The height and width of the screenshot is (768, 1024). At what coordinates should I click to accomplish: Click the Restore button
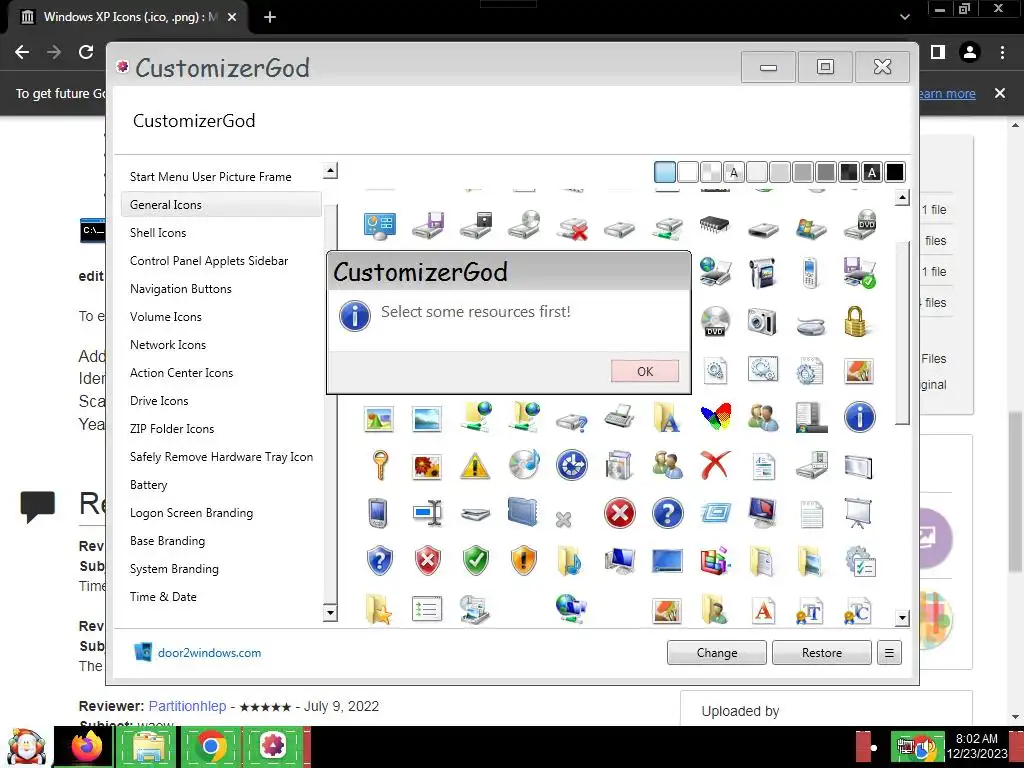[822, 652]
